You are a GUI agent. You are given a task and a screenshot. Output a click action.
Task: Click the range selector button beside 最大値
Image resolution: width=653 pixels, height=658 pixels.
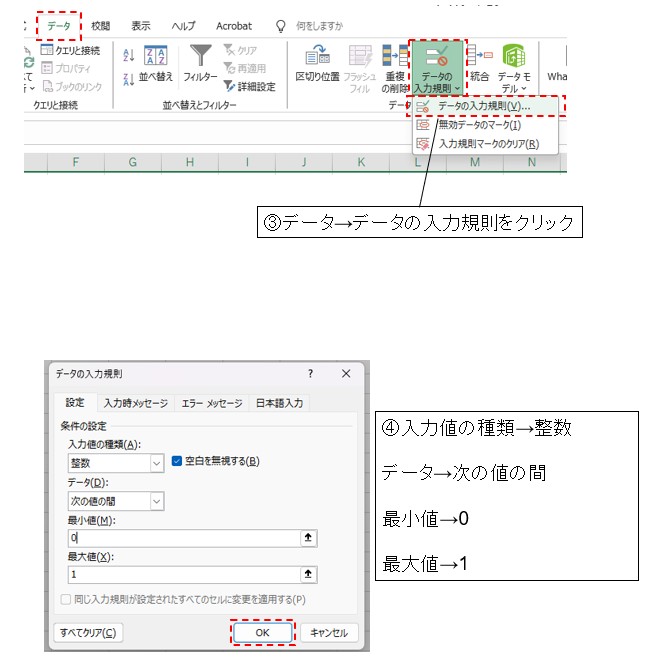(309, 575)
